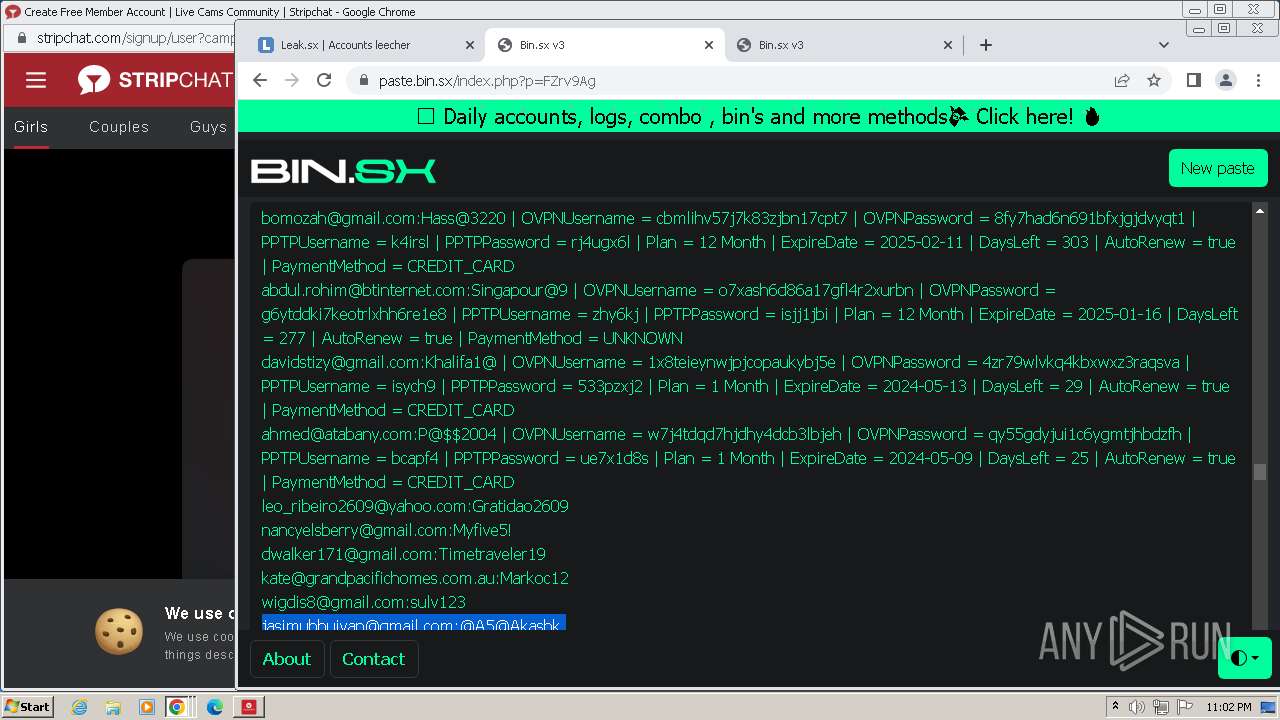Close the active Bin.sx v3 tab
Viewport: 1280px width, 720px height.
click(x=709, y=45)
